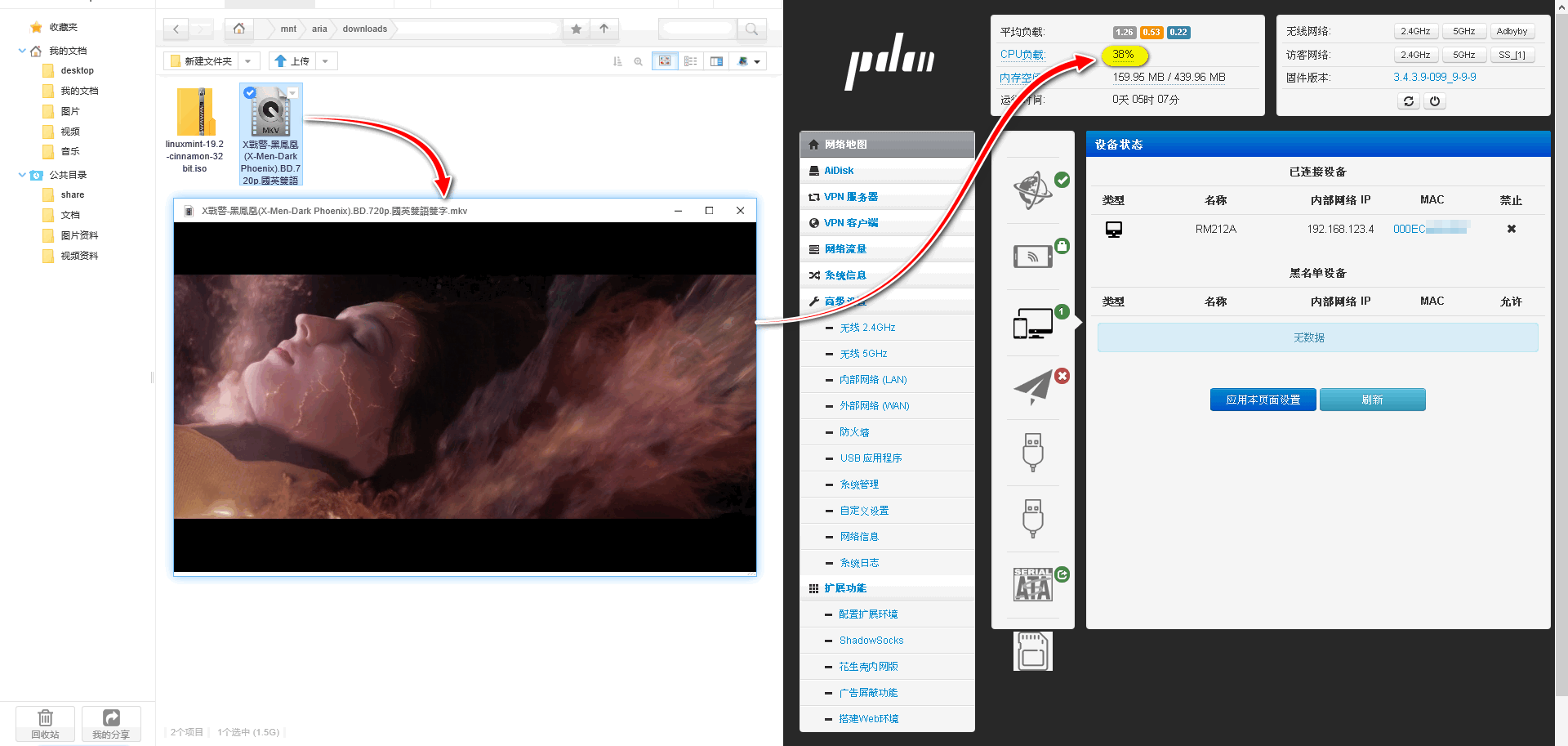The width and height of the screenshot is (1568, 746).
Task: Open 无线 2.4GHz settings link
Action: coord(867,328)
